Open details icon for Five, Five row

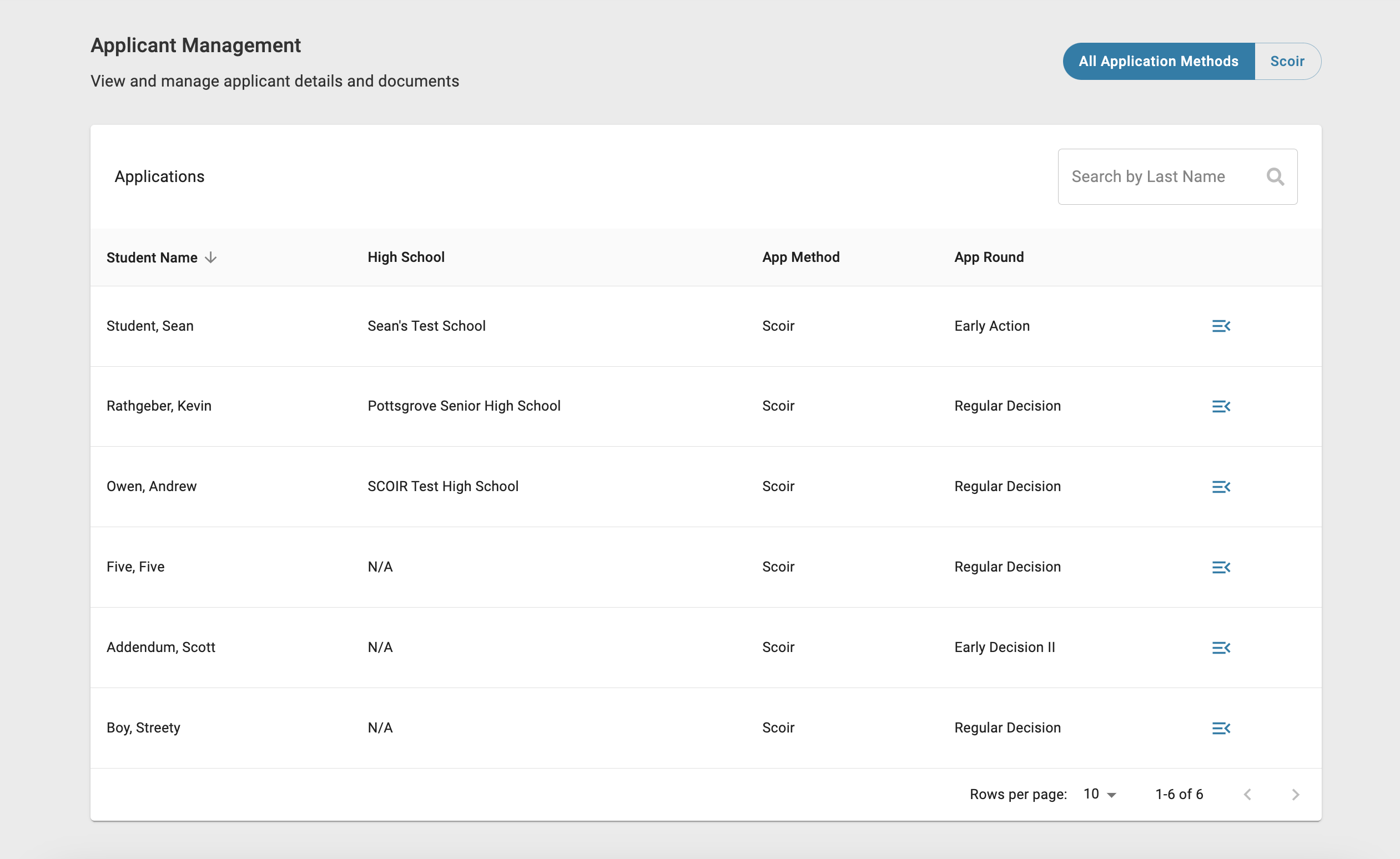[x=1221, y=567]
